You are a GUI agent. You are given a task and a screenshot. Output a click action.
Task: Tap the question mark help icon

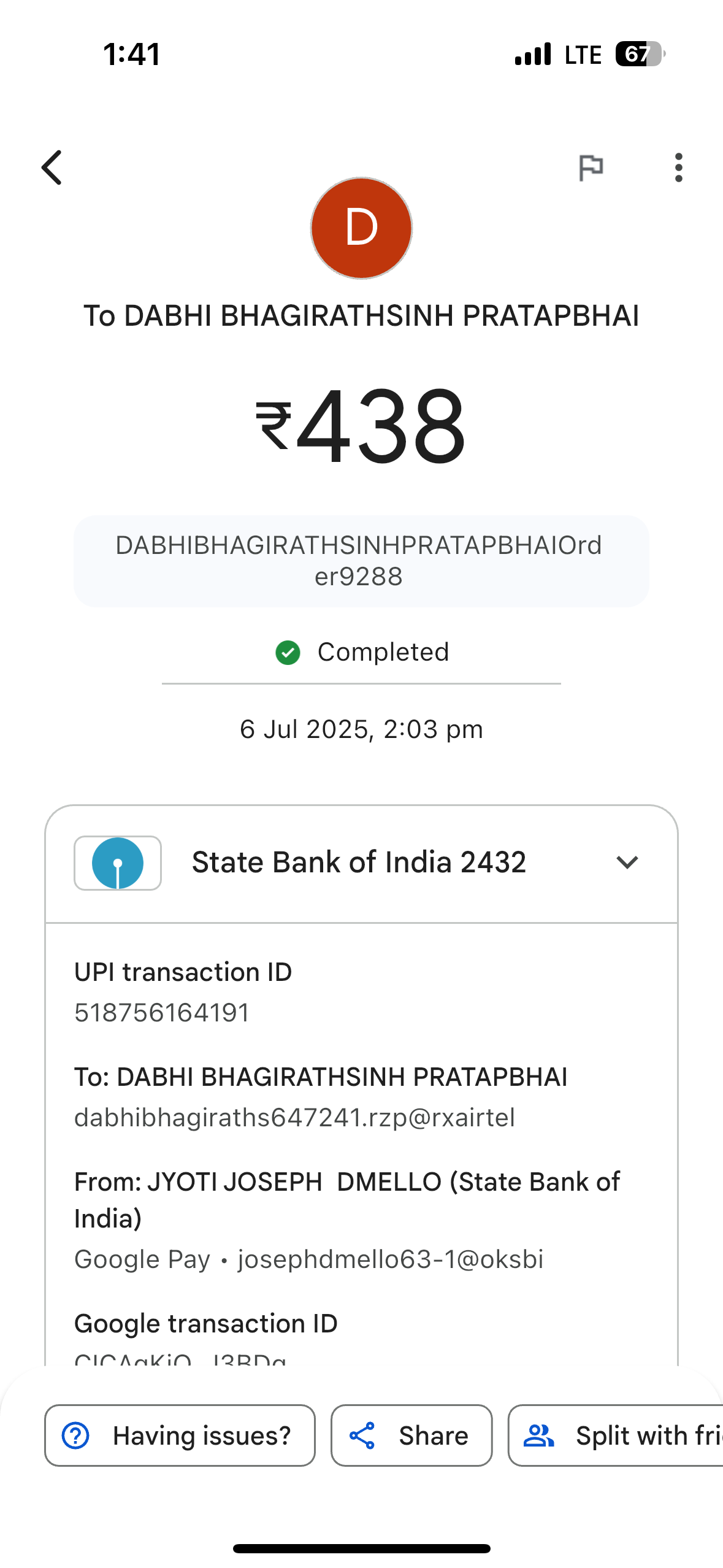[76, 1435]
